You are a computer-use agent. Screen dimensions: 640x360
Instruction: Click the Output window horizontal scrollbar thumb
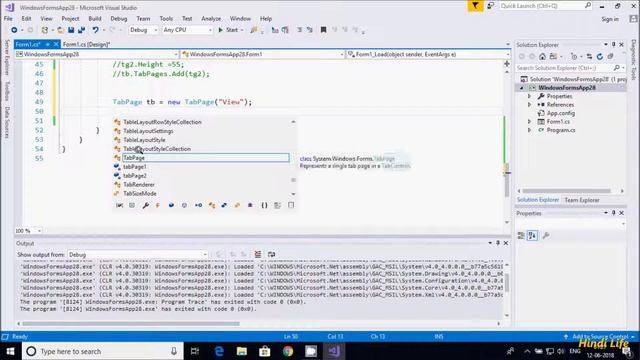pyautogui.click(x=131, y=324)
